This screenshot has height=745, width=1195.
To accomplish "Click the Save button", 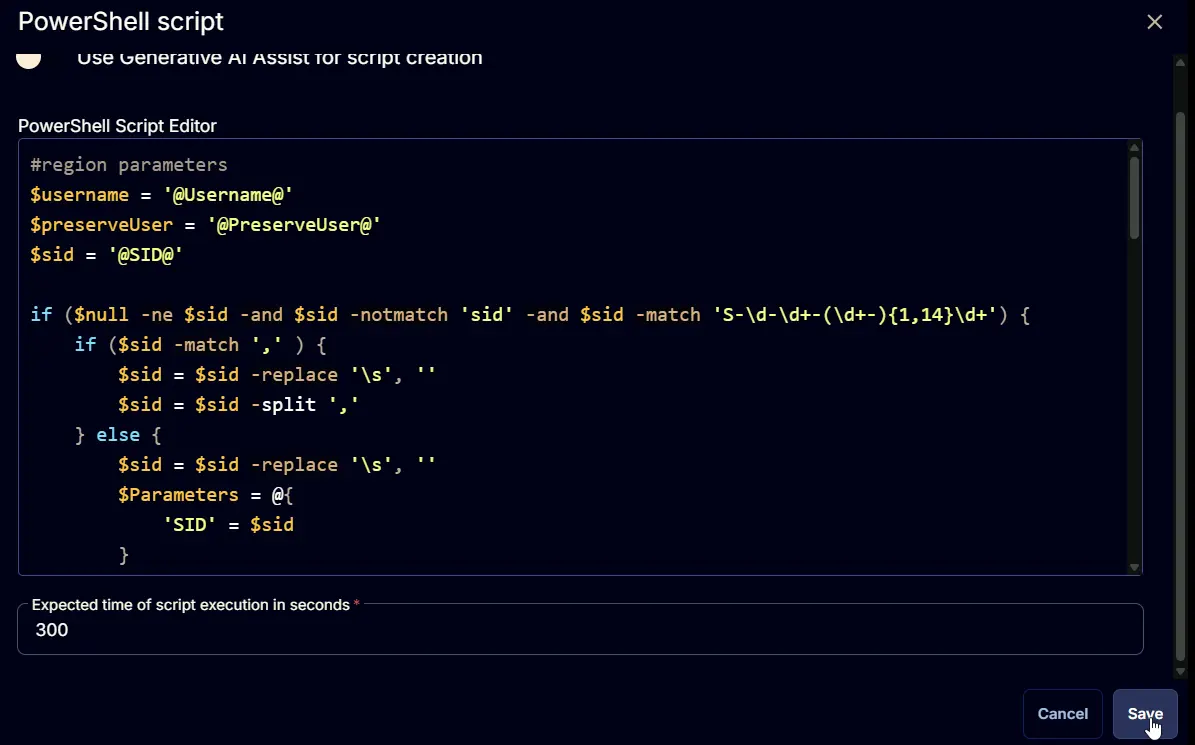I will [x=1145, y=714].
